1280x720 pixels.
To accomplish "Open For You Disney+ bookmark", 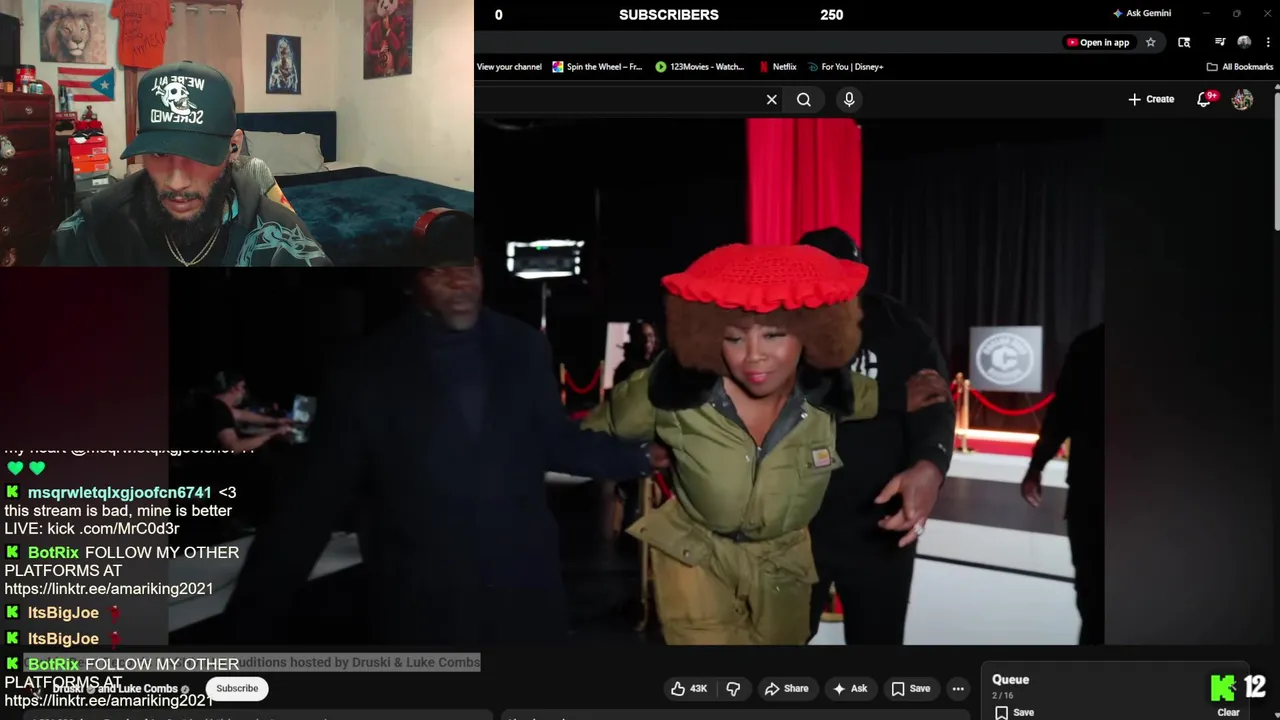I will (846, 67).
